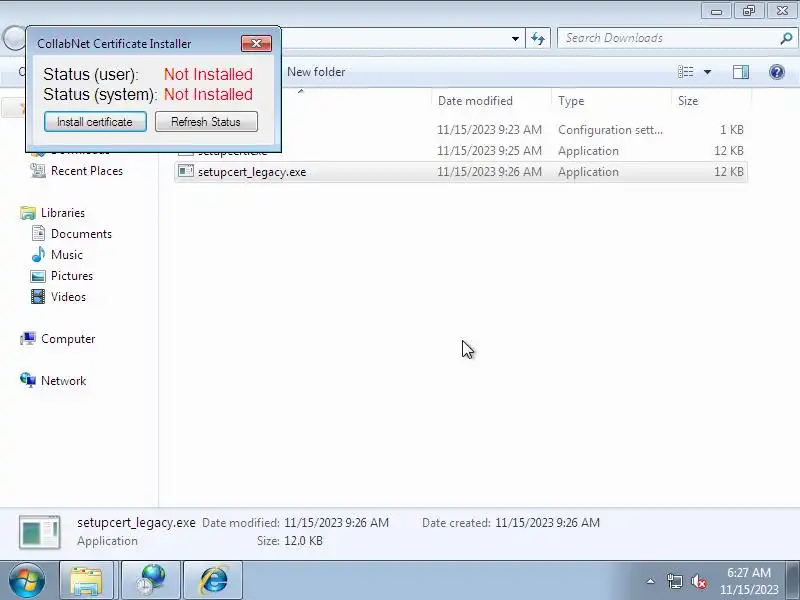Screen dimensions: 800x600
Task: Click the Show desktop strip
Action: pos(794,581)
